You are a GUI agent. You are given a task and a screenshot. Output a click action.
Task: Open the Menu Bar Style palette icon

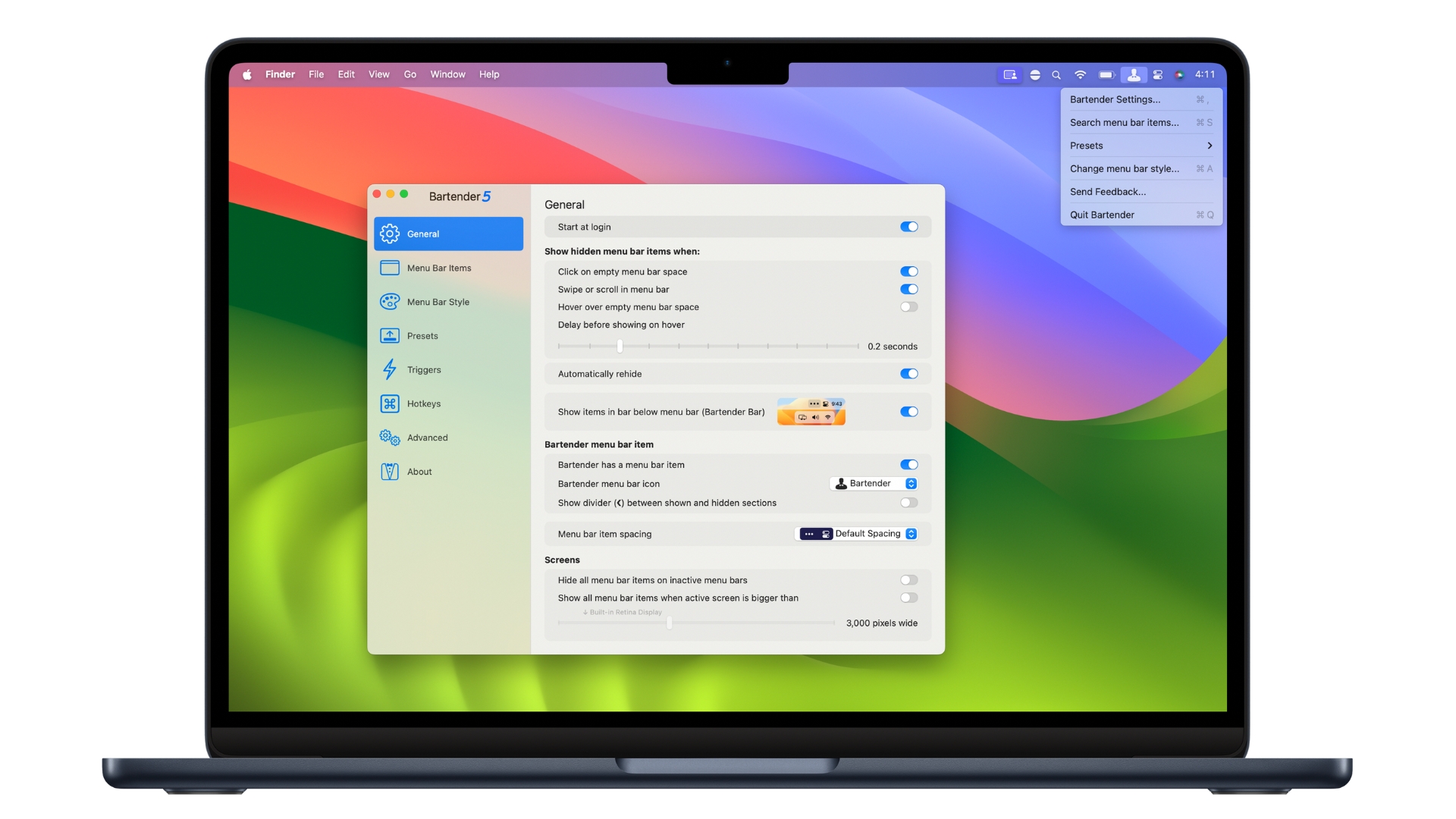pos(390,302)
